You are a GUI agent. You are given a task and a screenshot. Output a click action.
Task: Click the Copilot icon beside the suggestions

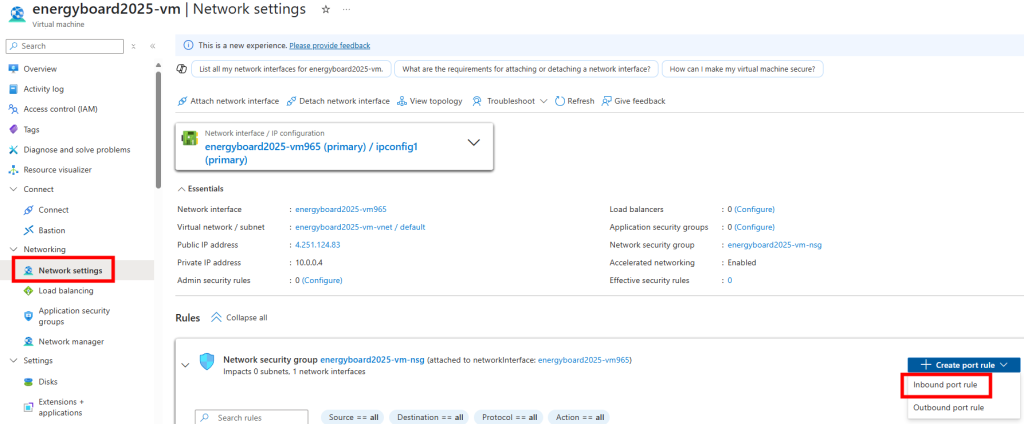point(182,69)
